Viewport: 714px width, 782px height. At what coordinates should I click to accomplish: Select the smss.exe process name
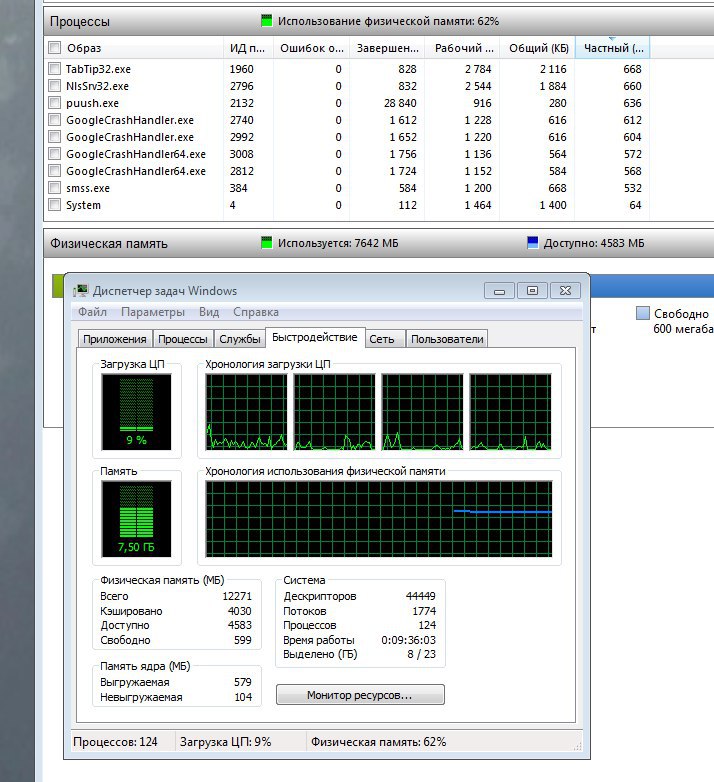[x=88, y=188]
